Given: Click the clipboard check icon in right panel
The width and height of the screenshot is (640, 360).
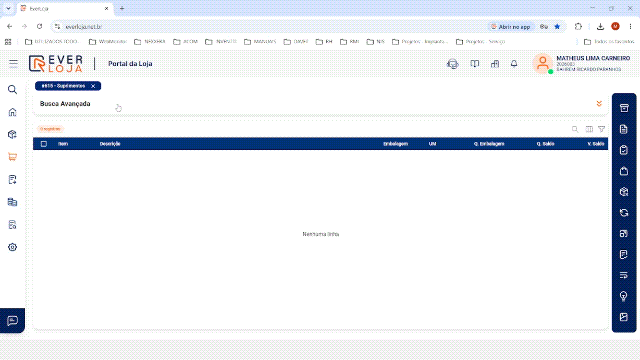Looking at the screenshot, I should (624, 150).
